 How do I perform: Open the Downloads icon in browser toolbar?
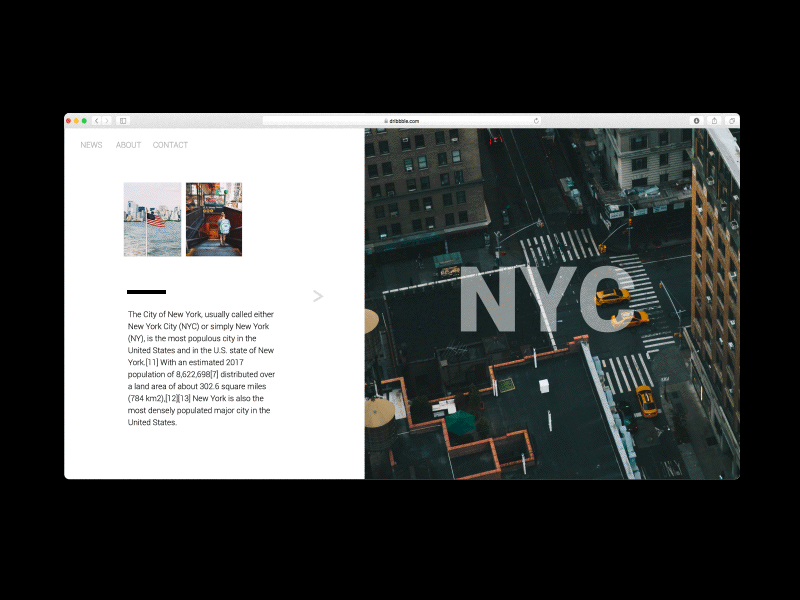click(696, 120)
